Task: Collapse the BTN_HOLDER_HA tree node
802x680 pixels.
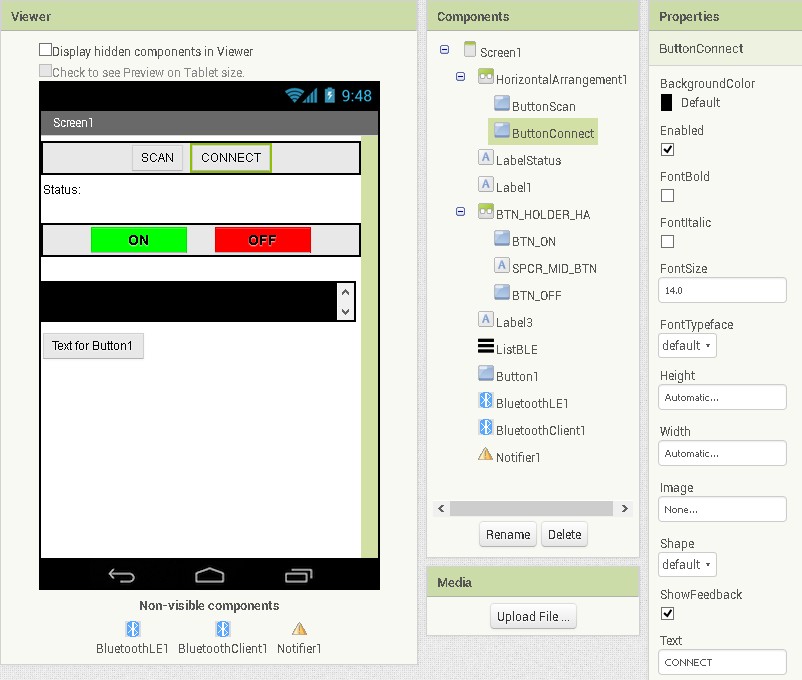Action: pyautogui.click(x=461, y=212)
